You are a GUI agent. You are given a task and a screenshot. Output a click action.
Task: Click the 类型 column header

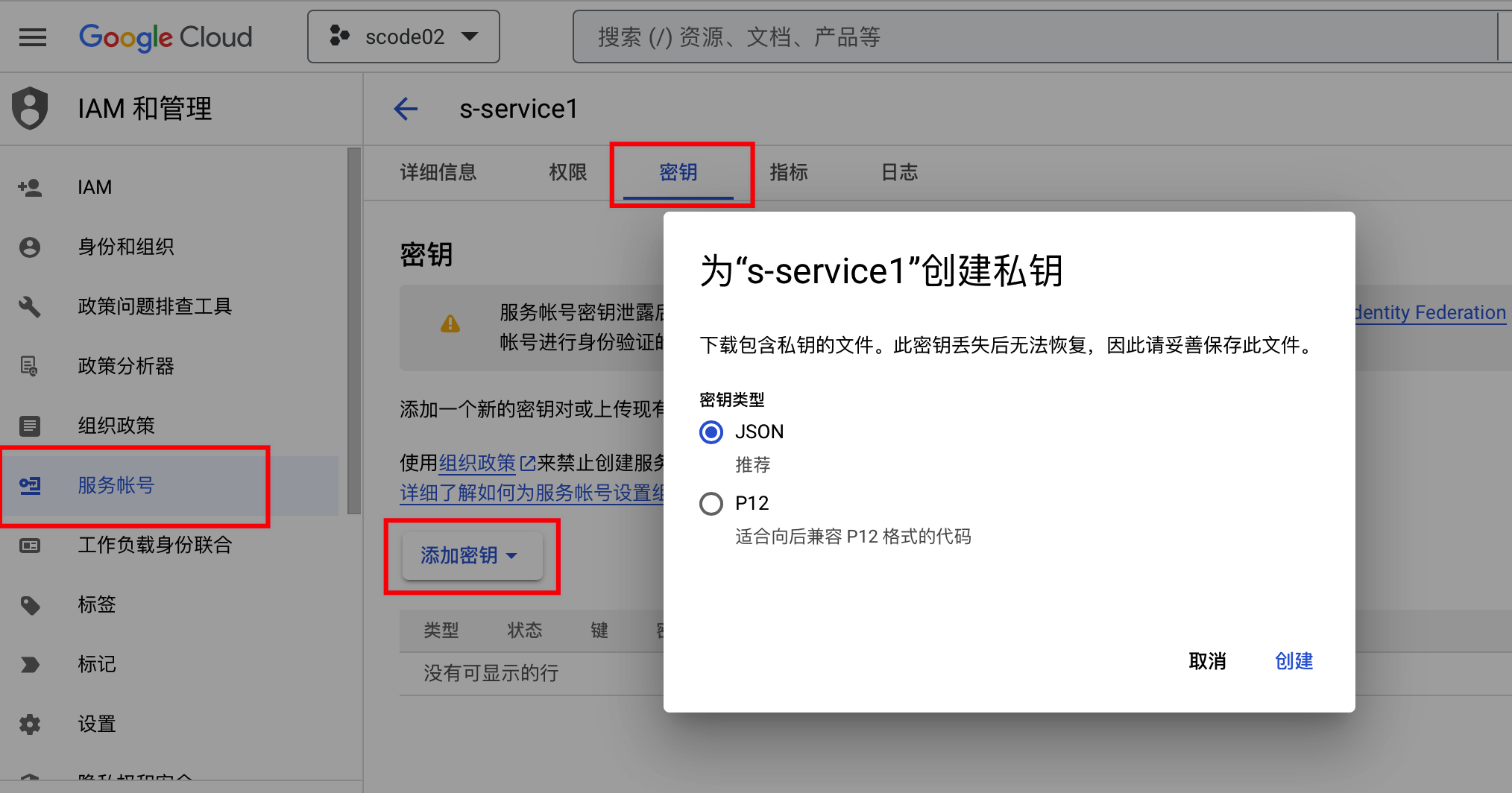[x=441, y=631]
